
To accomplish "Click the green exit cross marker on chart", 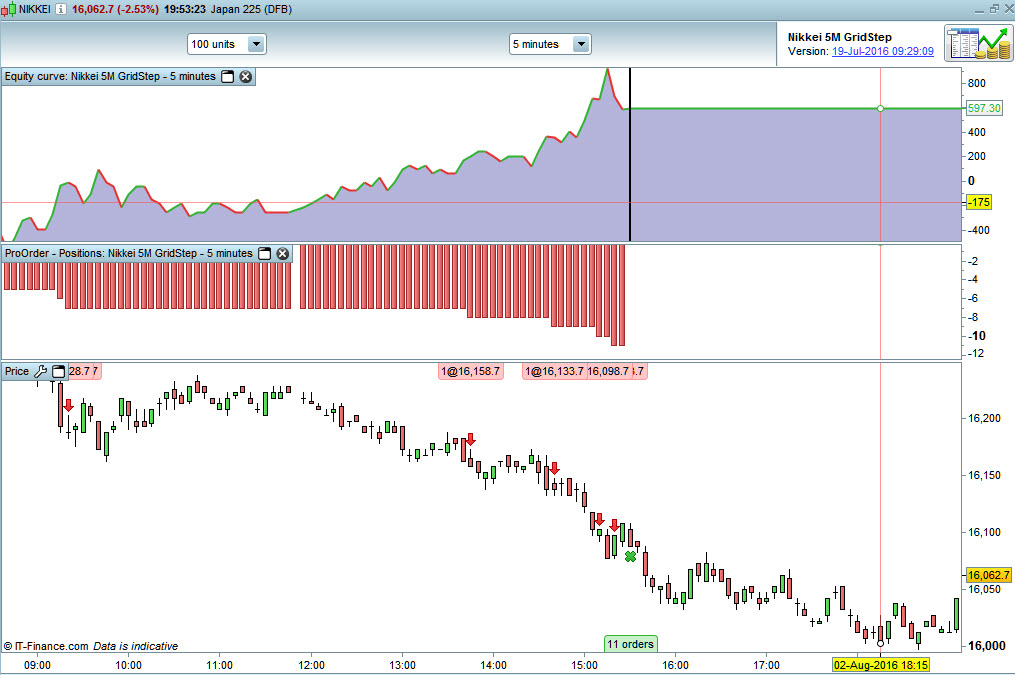I will (630, 557).
